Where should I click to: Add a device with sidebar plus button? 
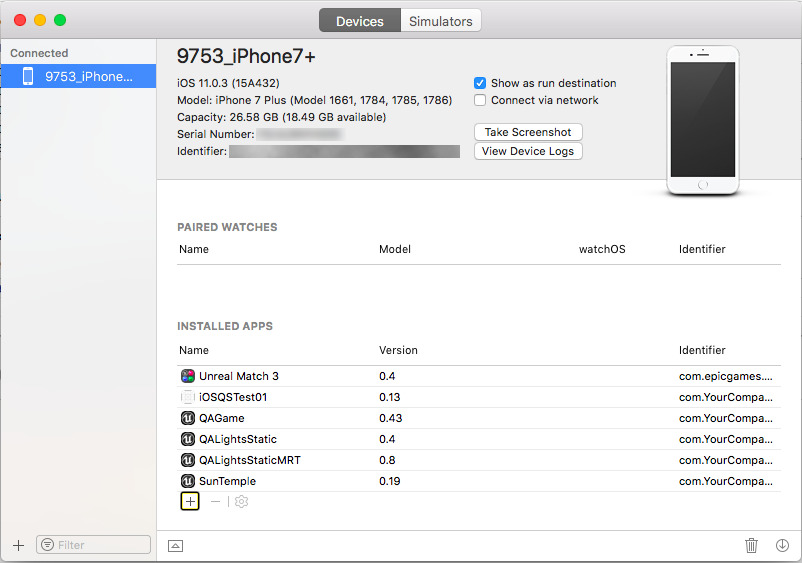coord(18,545)
